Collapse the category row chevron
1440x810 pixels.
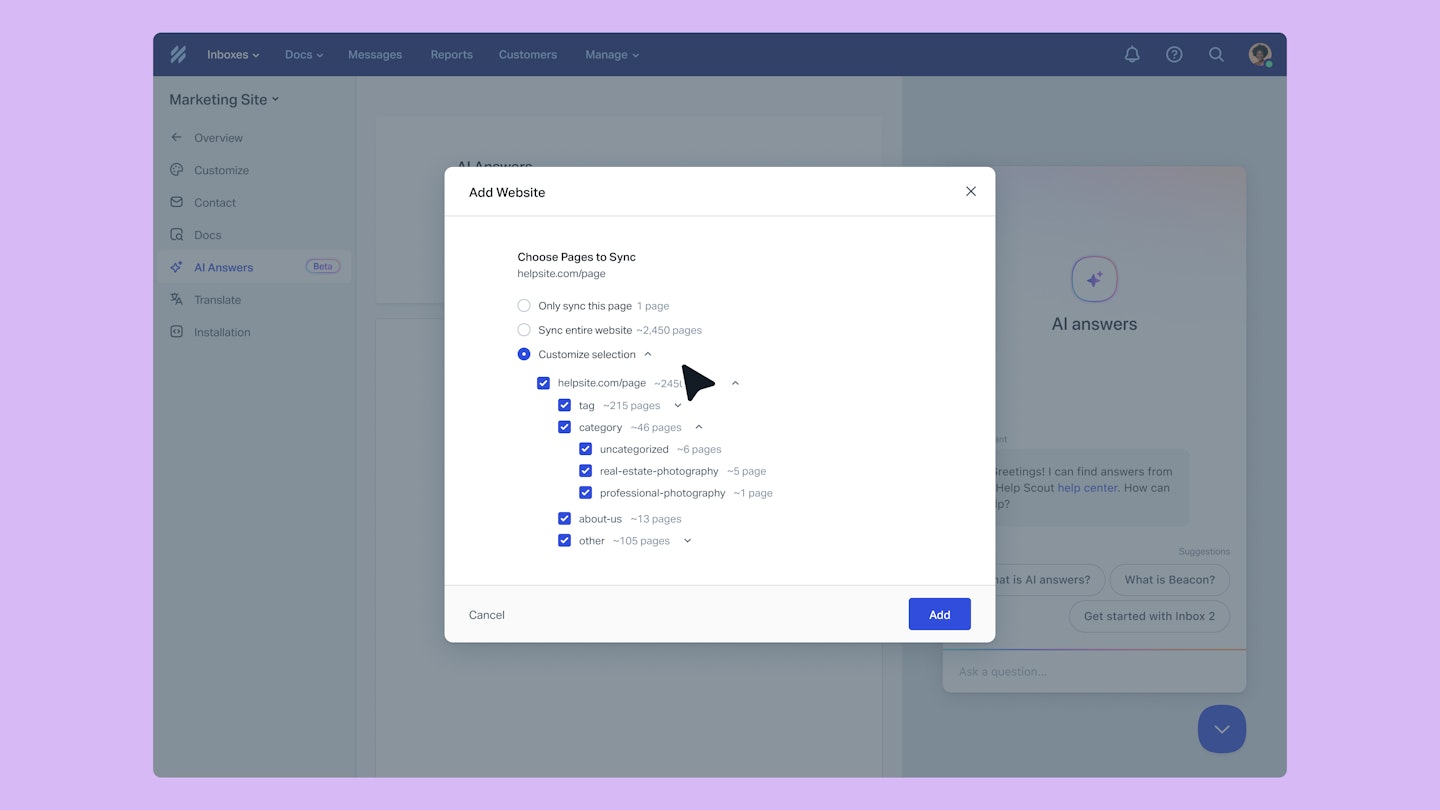pos(699,427)
